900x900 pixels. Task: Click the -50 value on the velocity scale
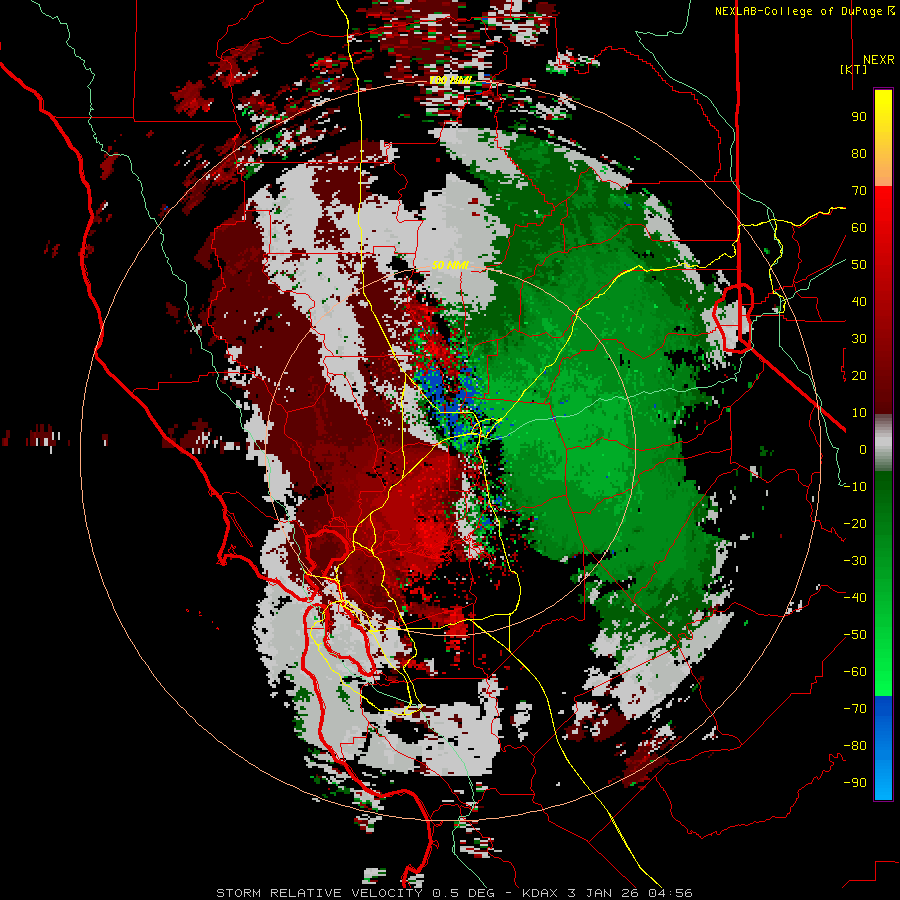point(855,635)
